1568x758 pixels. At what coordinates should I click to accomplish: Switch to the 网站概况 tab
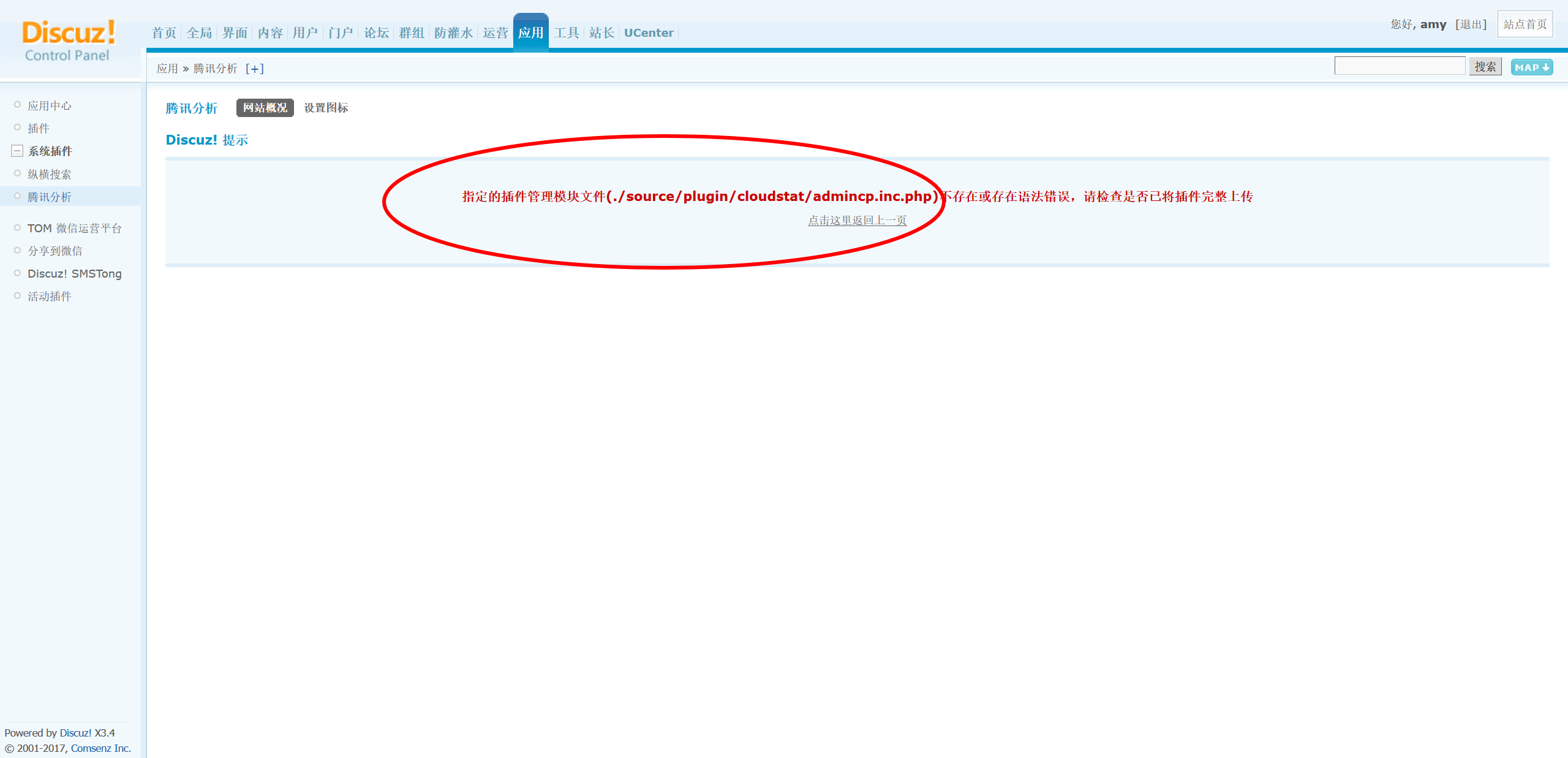click(265, 108)
